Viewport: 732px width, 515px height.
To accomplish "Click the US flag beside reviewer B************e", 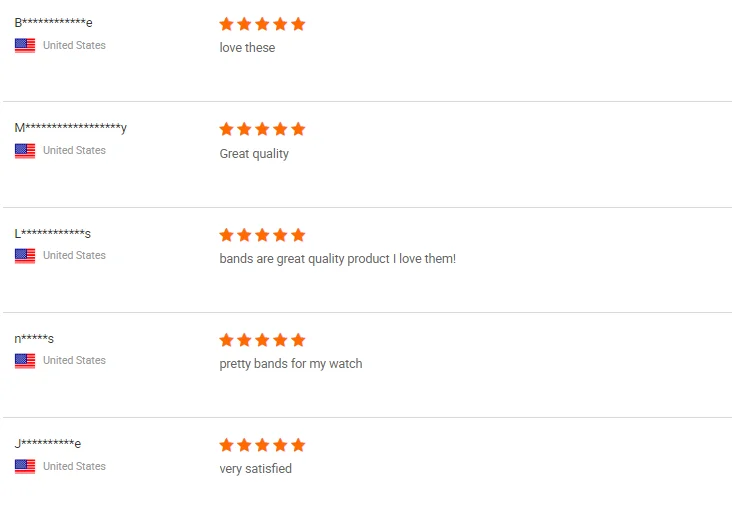I will point(25,45).
